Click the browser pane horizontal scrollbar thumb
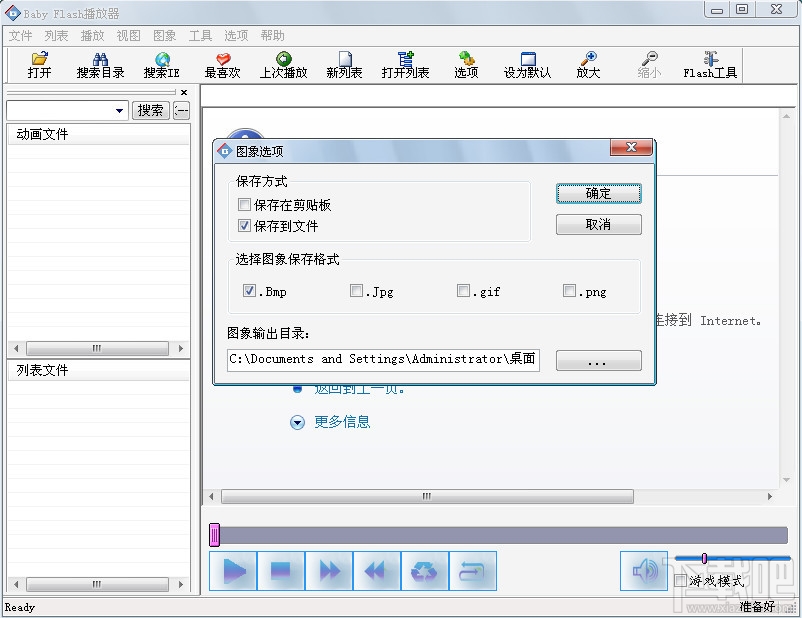The height and width of the screenshot is (618, 802). click(x=427, y=496)
